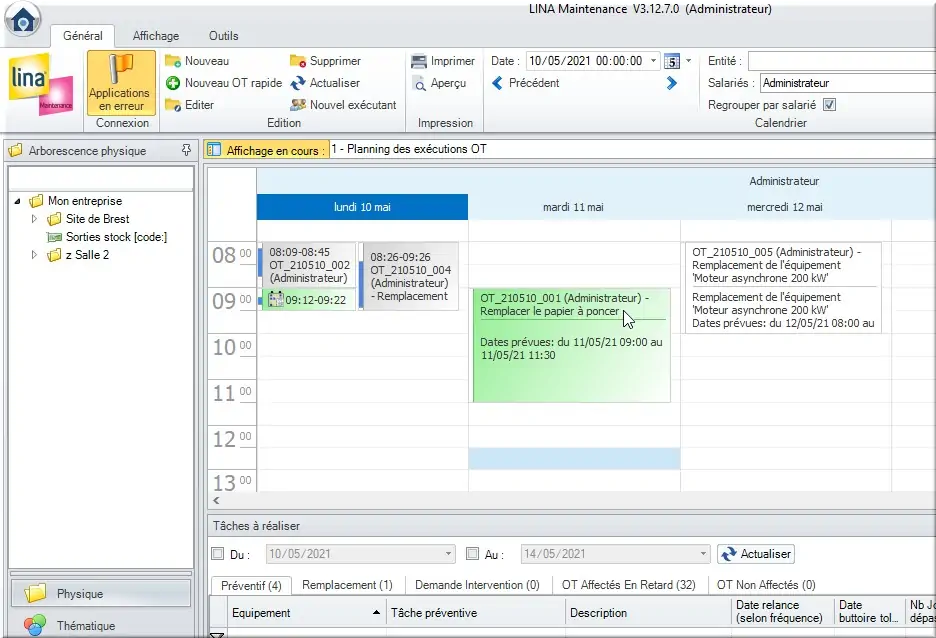Image resolution: width=936 pixels, height=638 pixels.
Task: Click the Applications en erreur flag button
Action: point(121,82)
